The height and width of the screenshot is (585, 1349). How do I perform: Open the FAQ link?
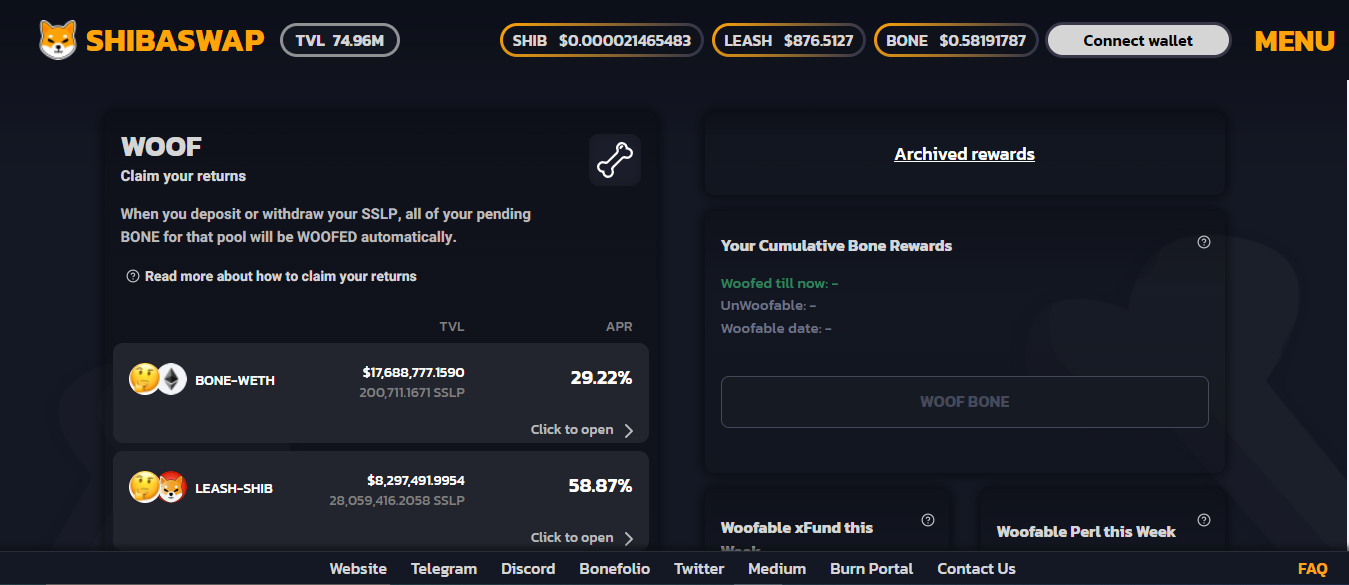(1313, 568)
